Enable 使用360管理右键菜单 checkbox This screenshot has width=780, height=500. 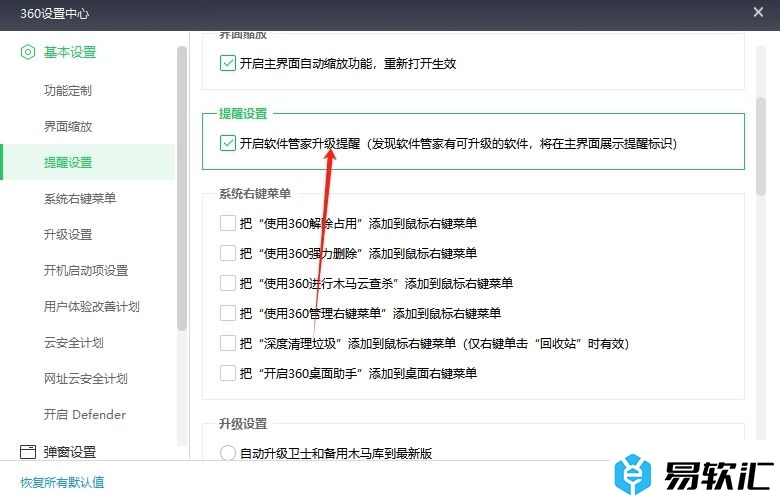pos(228,313)
